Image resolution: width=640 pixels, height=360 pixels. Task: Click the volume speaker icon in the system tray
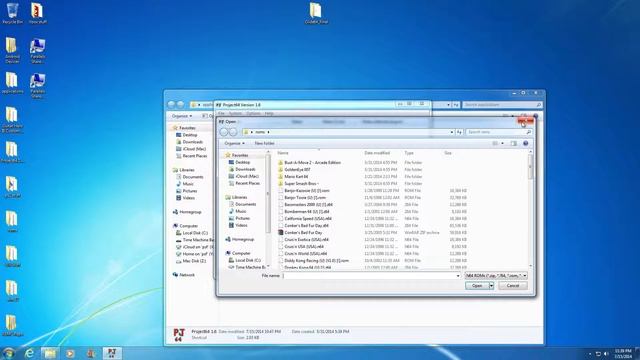(606, 353)
